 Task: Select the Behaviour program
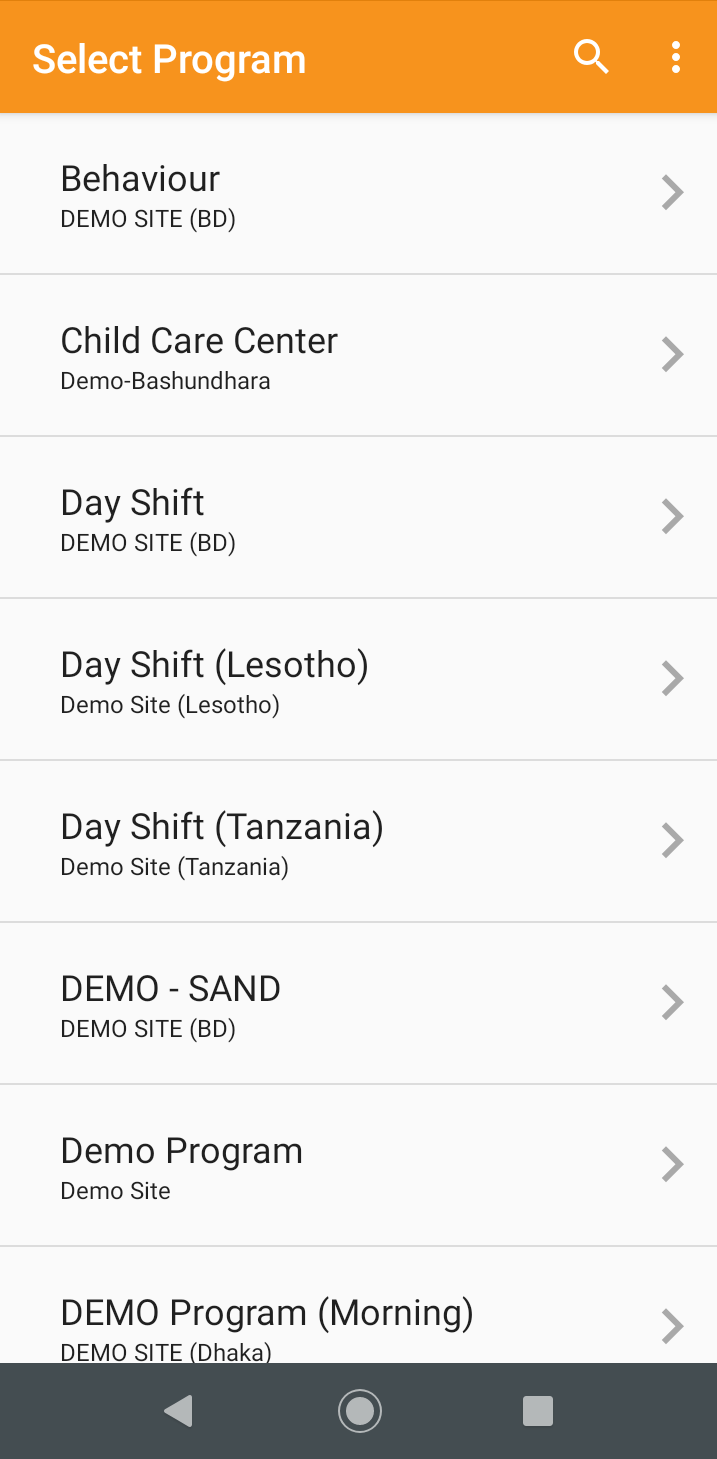point(358,193)
